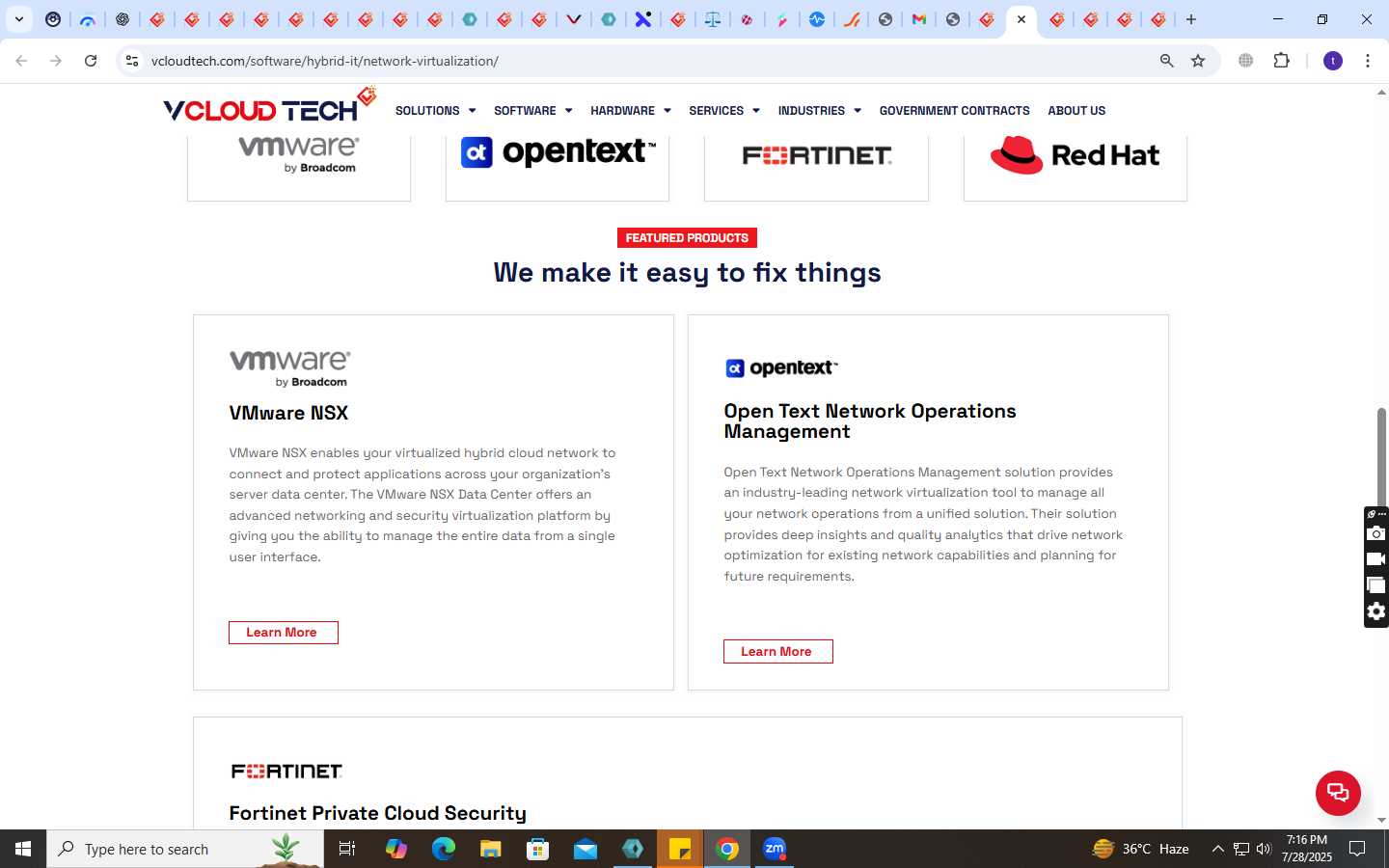Open Copilot icon on taskbar
Viewport: 1389px width, 868px height.
click(x=396, y=849)
